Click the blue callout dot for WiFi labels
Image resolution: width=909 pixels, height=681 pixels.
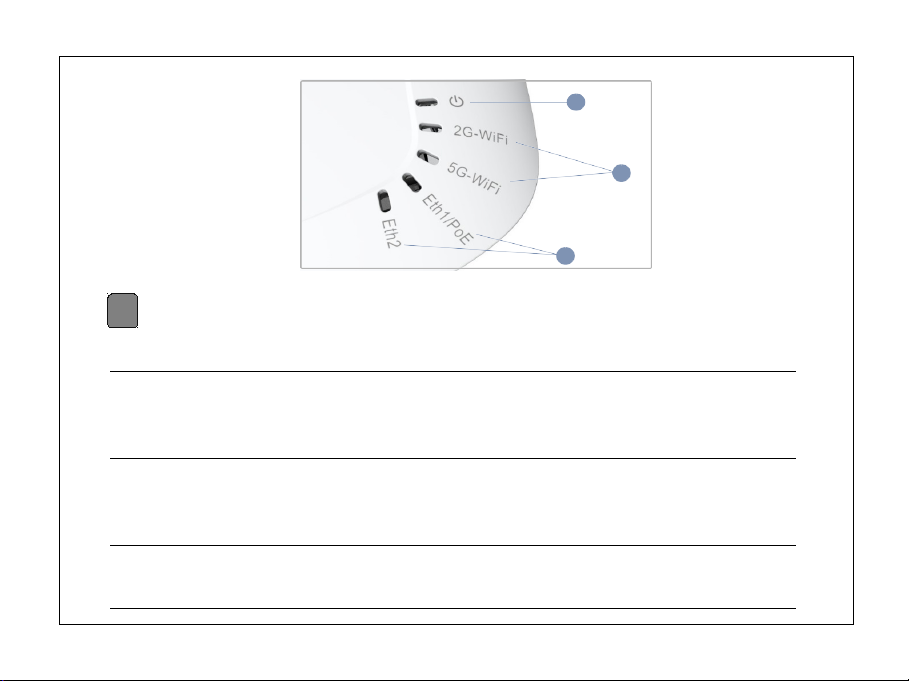tap(621, 173)
